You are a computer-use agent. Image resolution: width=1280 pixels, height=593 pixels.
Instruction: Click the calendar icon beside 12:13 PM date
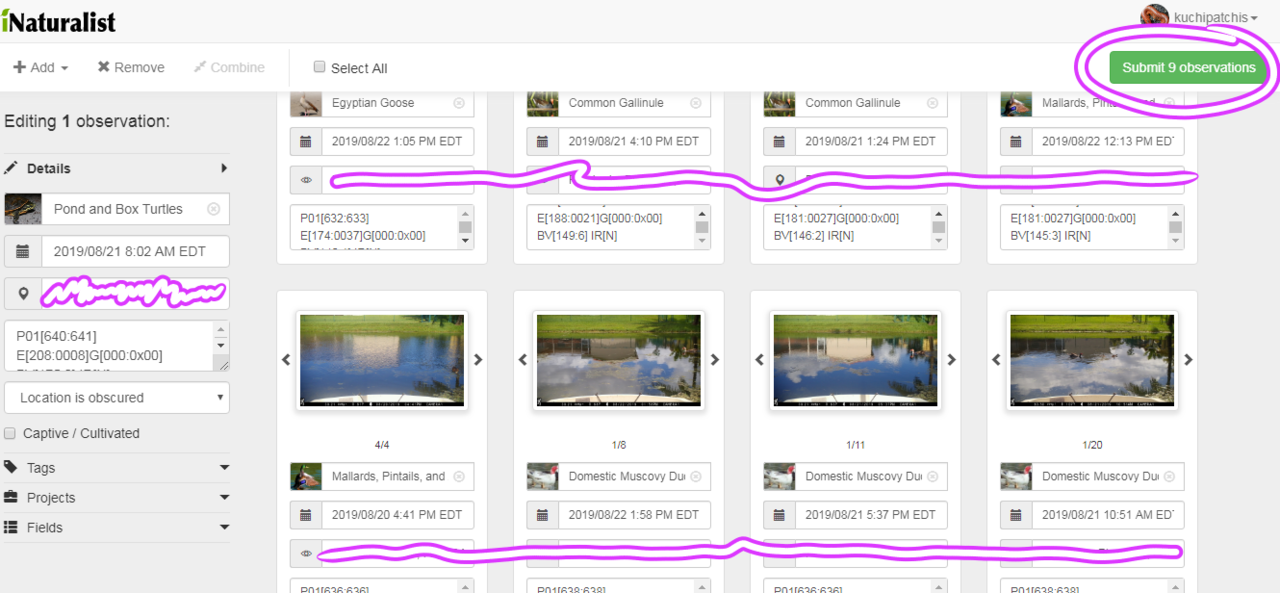1017,142
